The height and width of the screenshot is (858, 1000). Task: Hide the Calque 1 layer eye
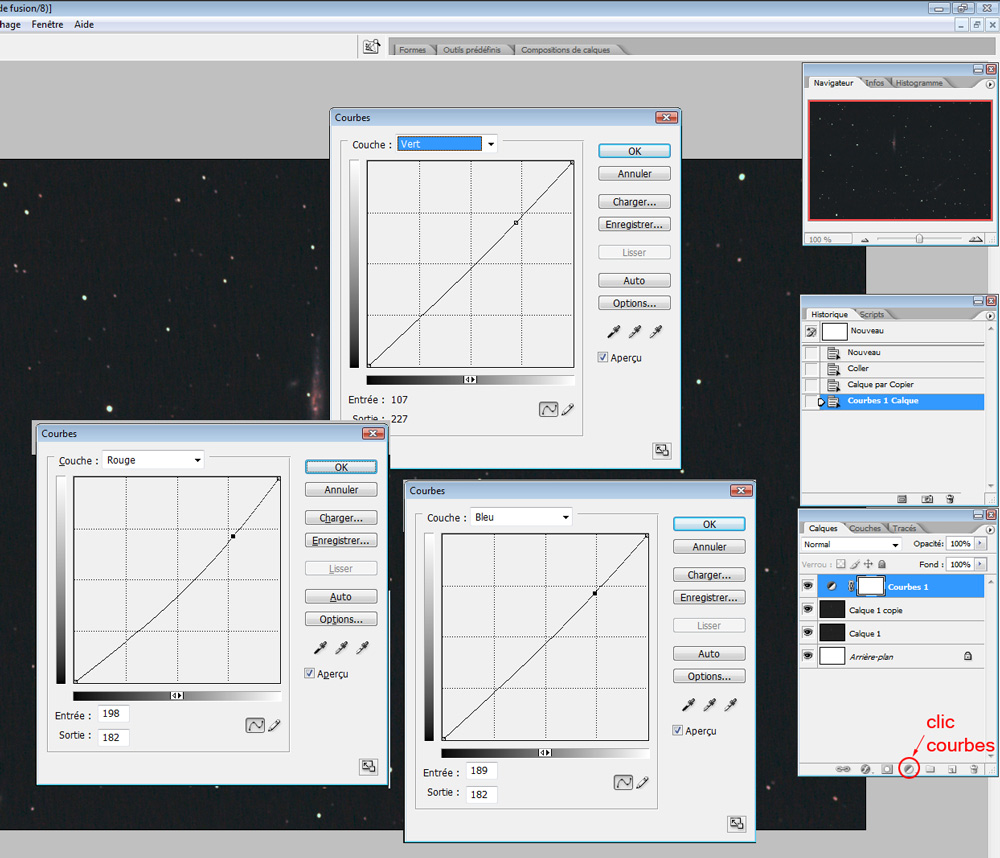coord(808,632)
